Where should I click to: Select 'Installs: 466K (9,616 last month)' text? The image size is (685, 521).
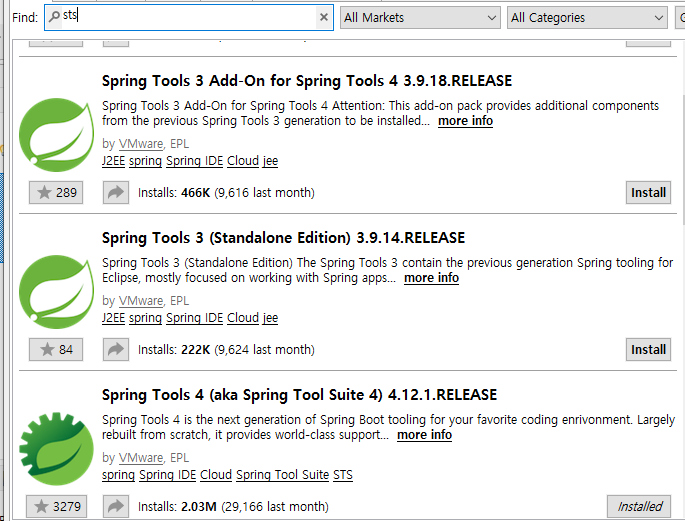(x=226, y=193)
